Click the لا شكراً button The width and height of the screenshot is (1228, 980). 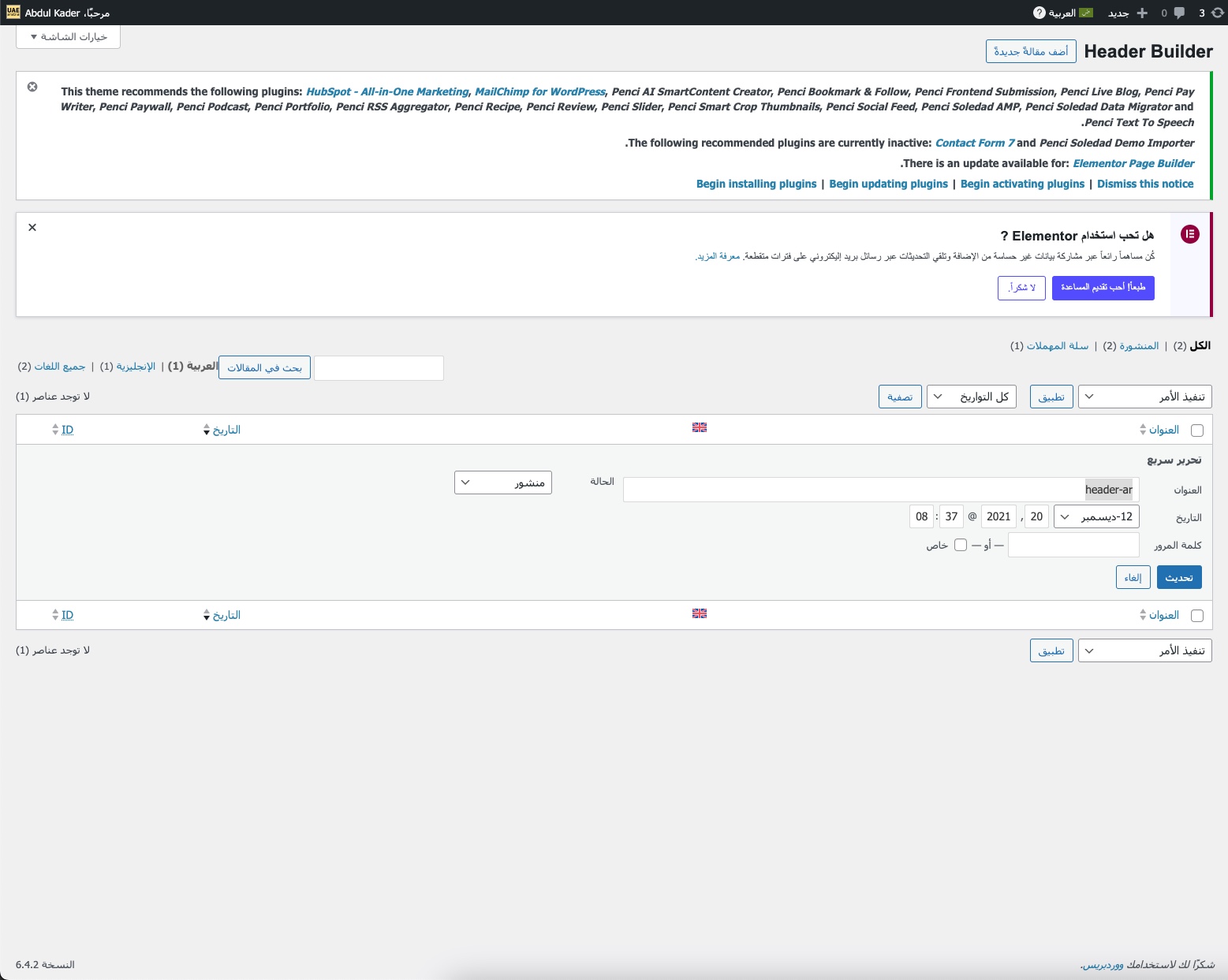point(1021,288)
